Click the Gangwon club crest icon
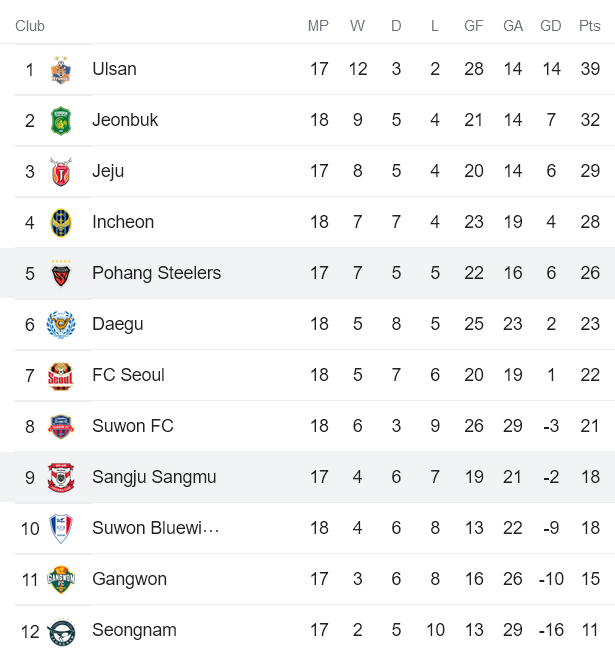615x666 pixels. coord(61,579)
